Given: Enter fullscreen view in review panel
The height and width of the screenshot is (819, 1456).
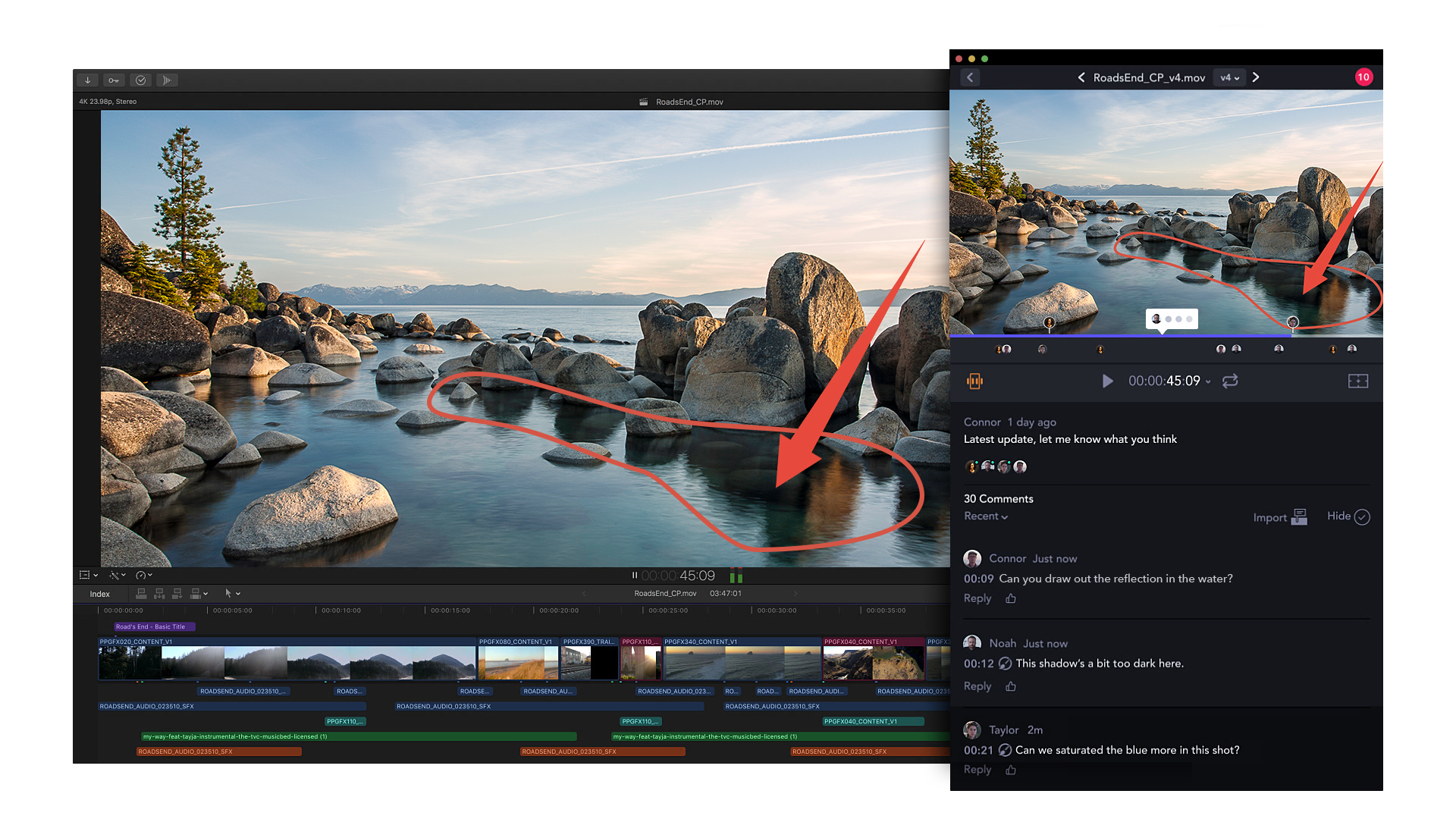Looking at the screenshot, I should point(1357,381).
